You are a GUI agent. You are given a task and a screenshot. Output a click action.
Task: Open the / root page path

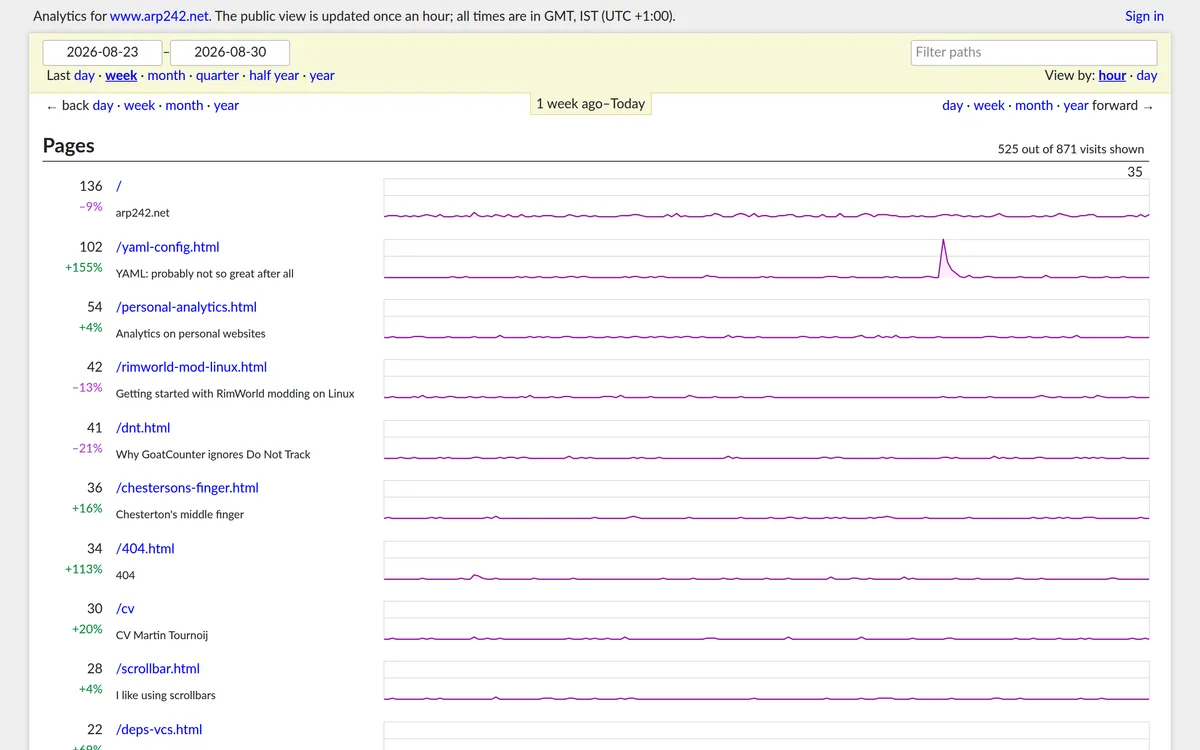119,186
